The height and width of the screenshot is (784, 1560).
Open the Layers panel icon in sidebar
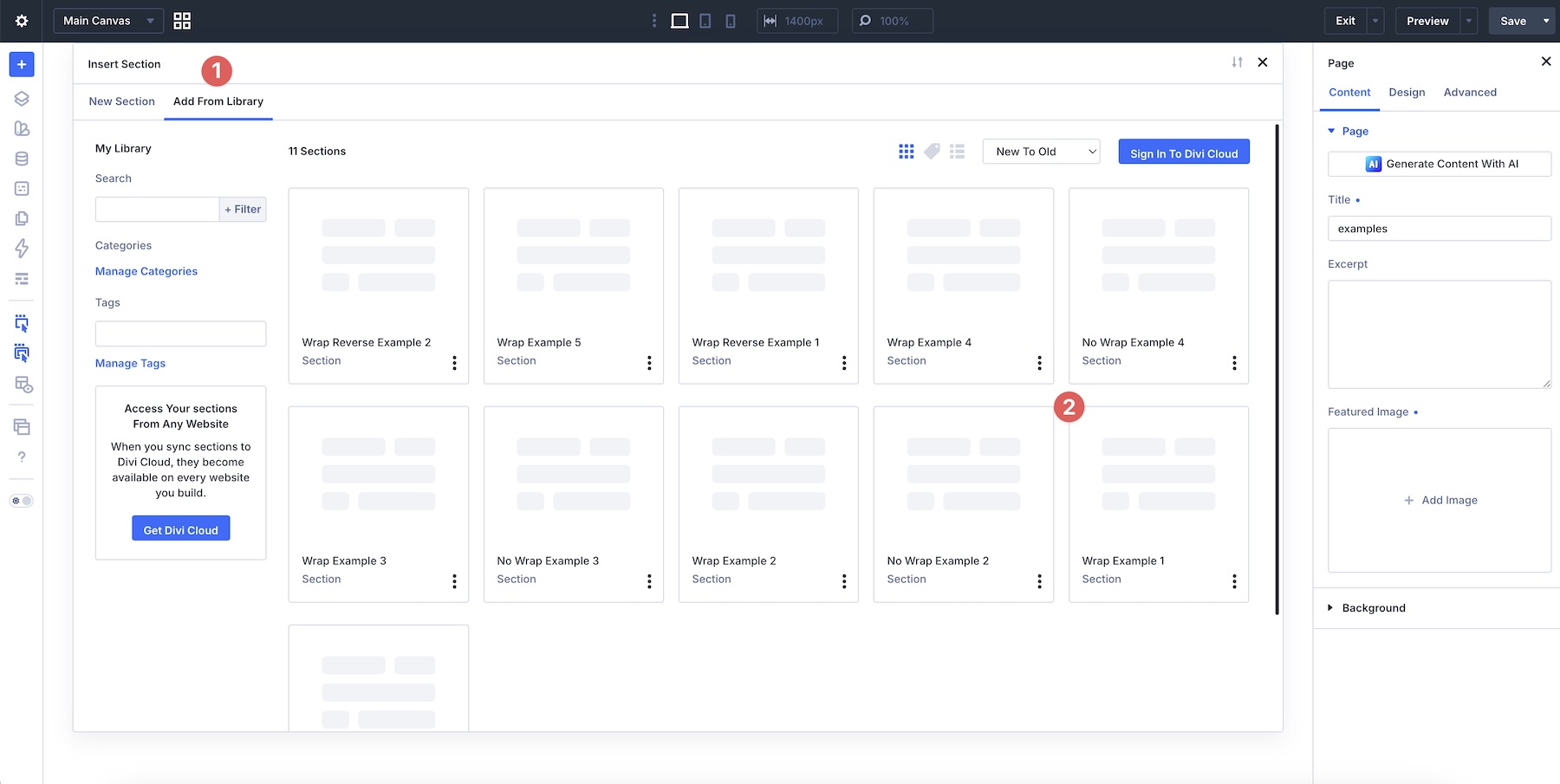click(x=22, y=99)
